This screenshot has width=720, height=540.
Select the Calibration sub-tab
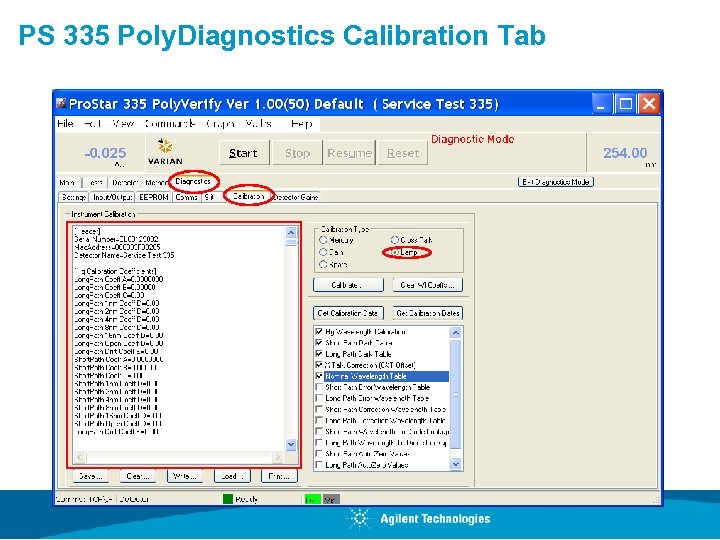tap(248, 196)
